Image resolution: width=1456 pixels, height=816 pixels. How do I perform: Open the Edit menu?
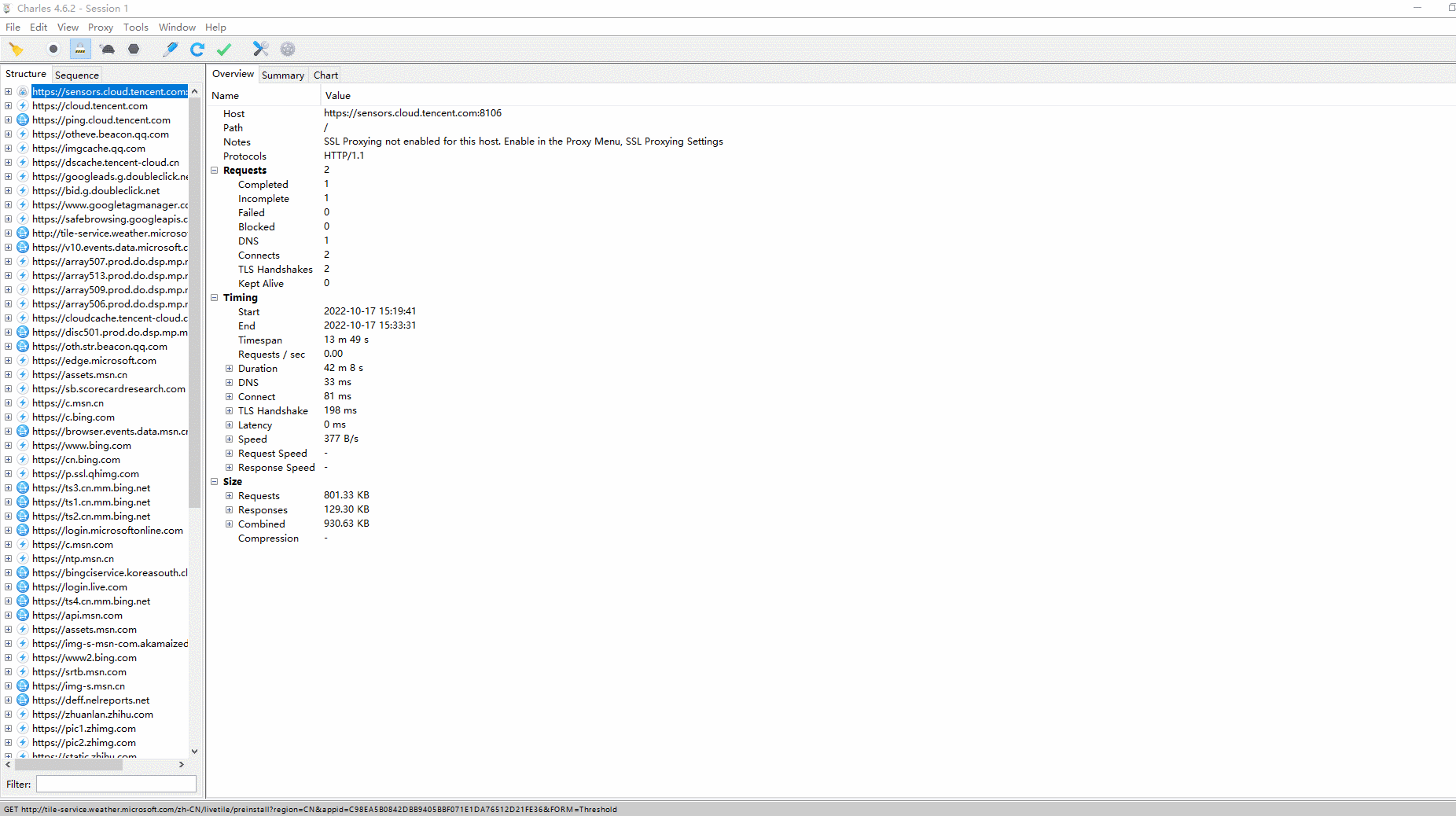pyautogui.click(x=39, y=27)
